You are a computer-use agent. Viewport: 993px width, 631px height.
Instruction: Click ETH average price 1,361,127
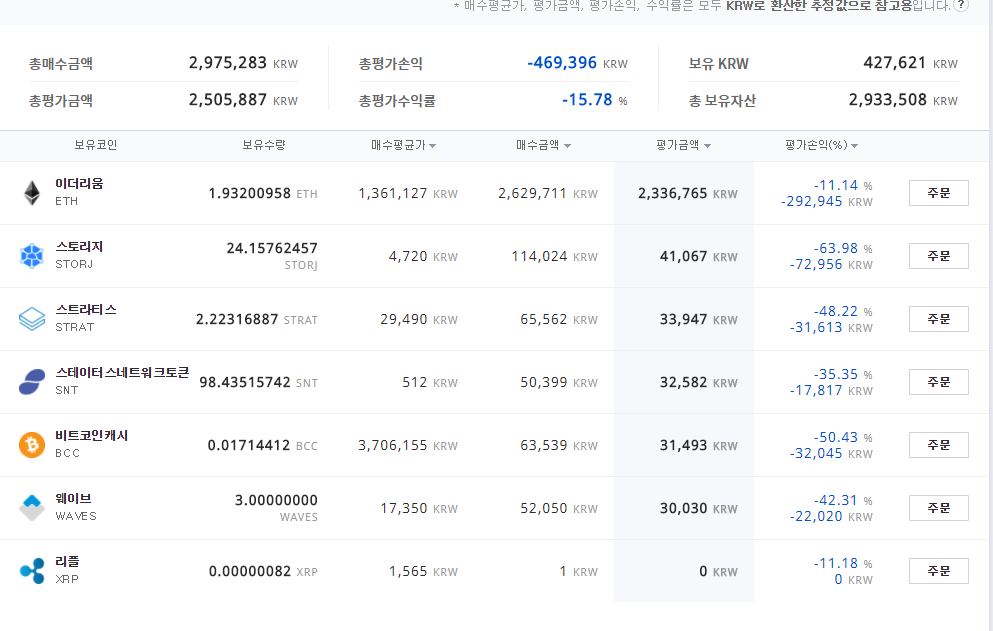(x=393, y=193)
